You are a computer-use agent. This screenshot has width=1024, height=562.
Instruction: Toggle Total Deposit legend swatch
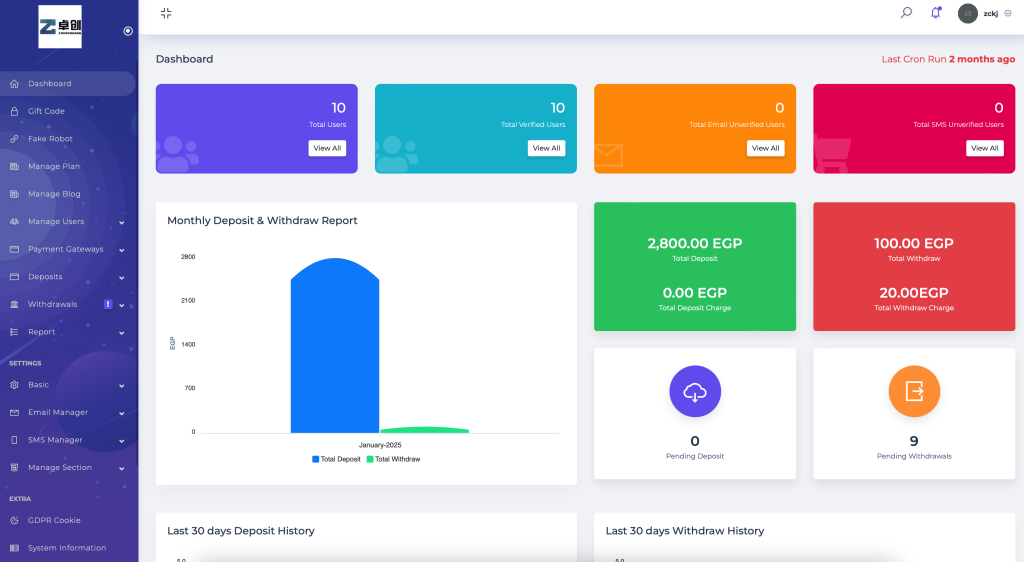click(315, 459)
